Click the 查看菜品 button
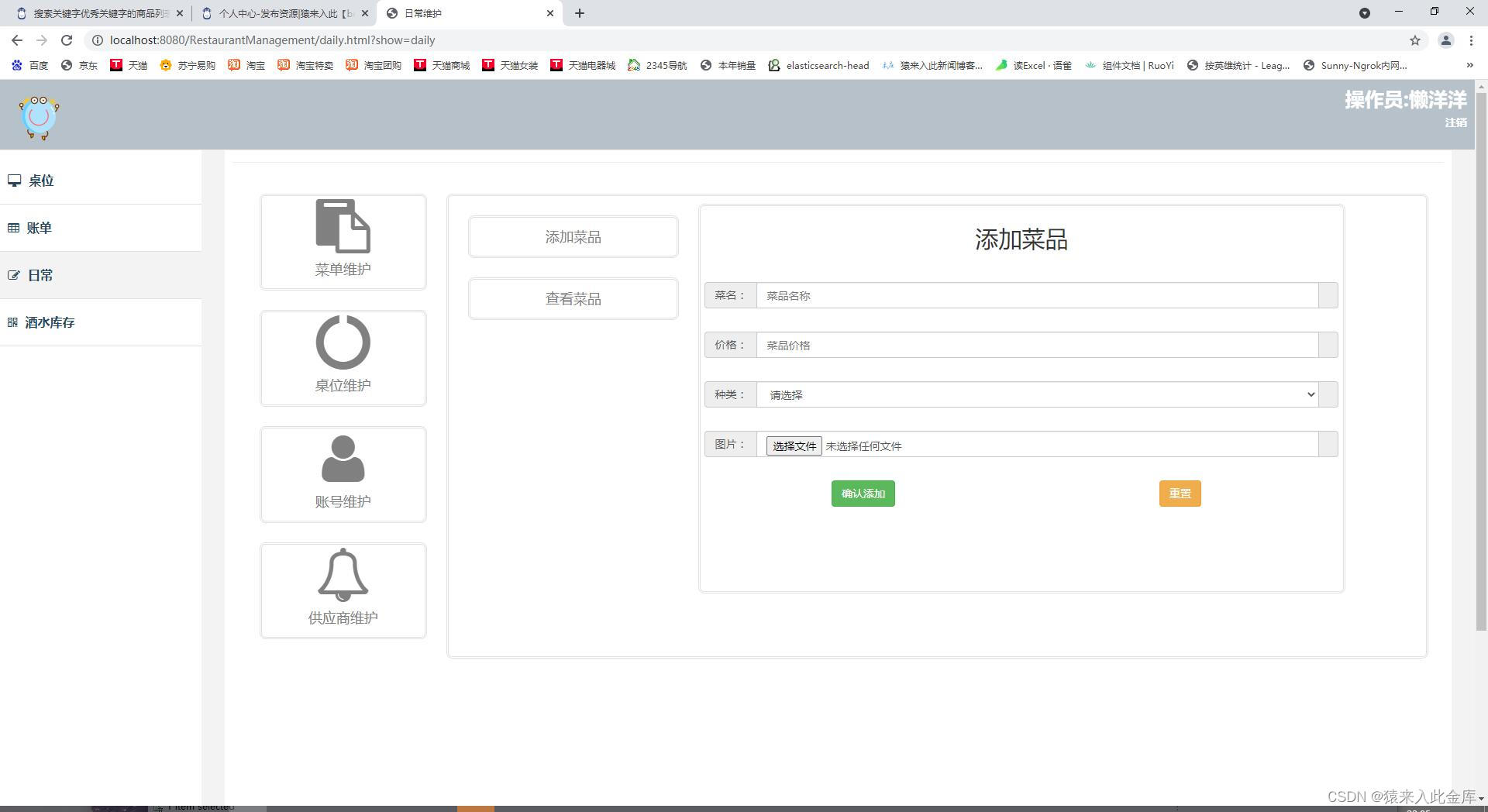Image resolution: width=1488 pixels, height=812 pixels. (573, 299)
